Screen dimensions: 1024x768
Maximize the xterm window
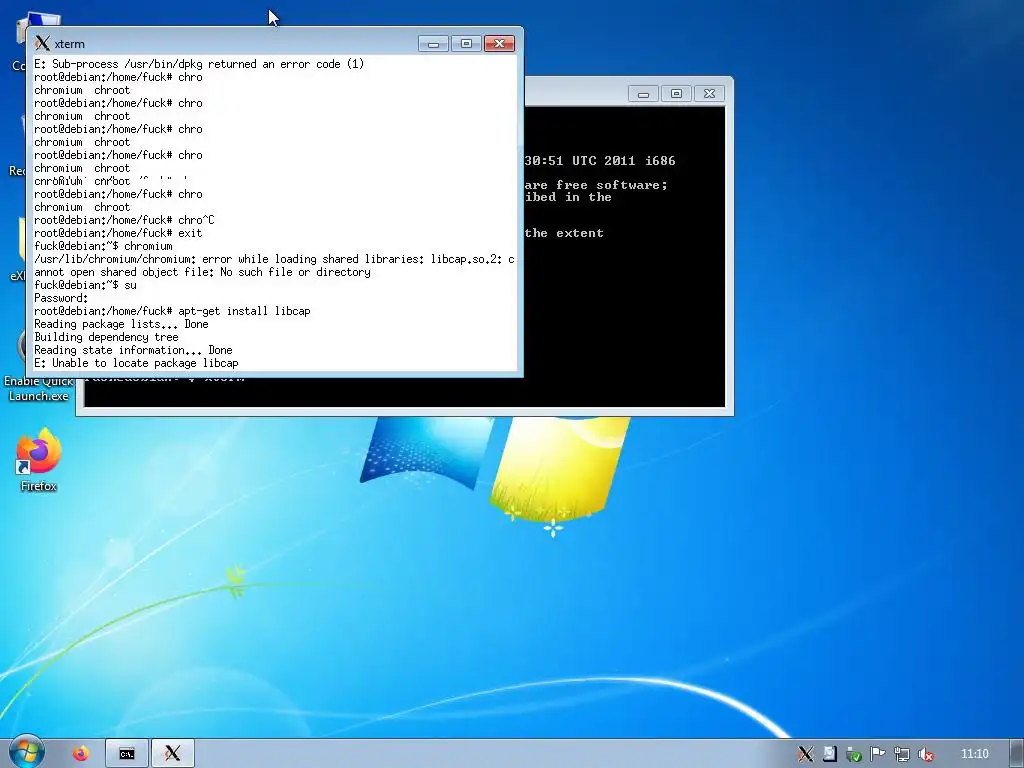tap(466, 43)
